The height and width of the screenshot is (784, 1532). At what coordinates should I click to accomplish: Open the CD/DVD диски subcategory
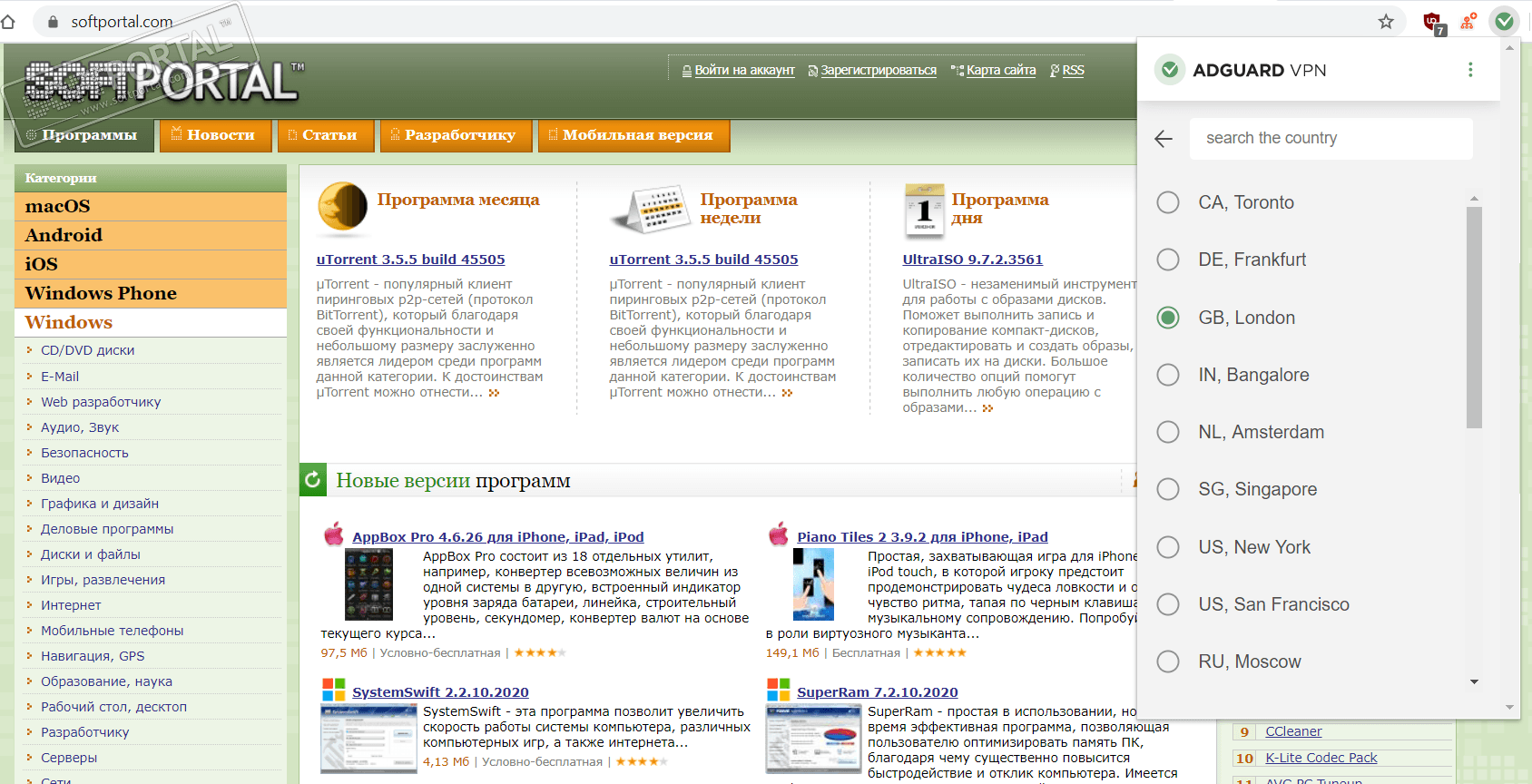click(x=87, y=350)
